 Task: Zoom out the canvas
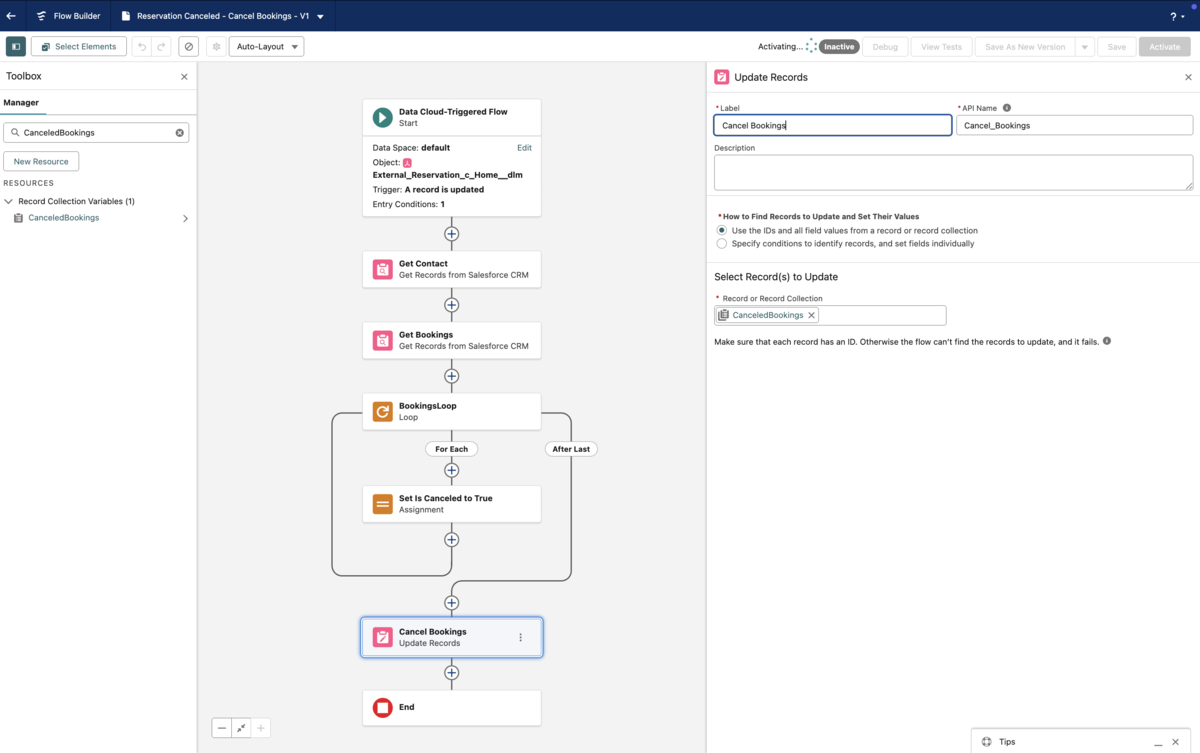pyautogui.click(x=222, y=728)
